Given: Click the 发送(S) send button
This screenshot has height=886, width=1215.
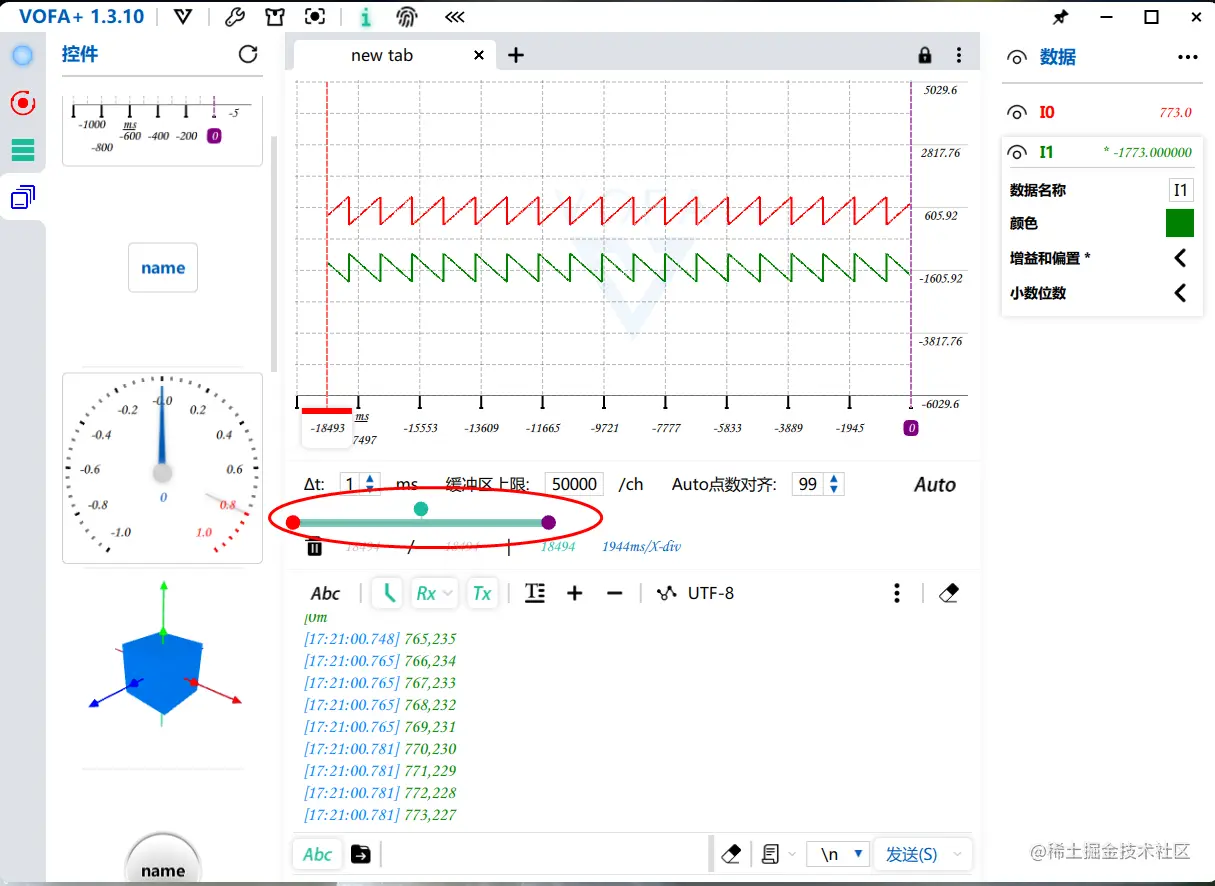Looking at the screenshot, I should click(910, 854).
